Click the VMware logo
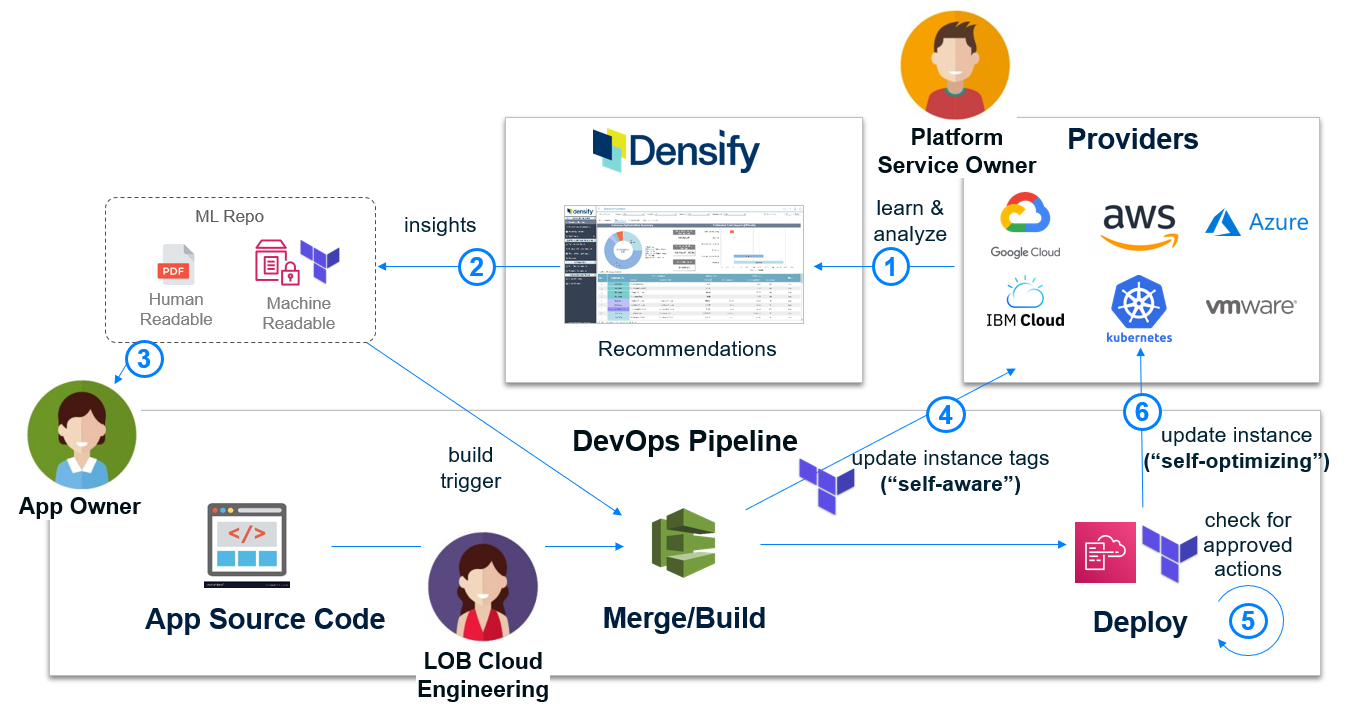1363x711 pixels. tap(1251, 306)
